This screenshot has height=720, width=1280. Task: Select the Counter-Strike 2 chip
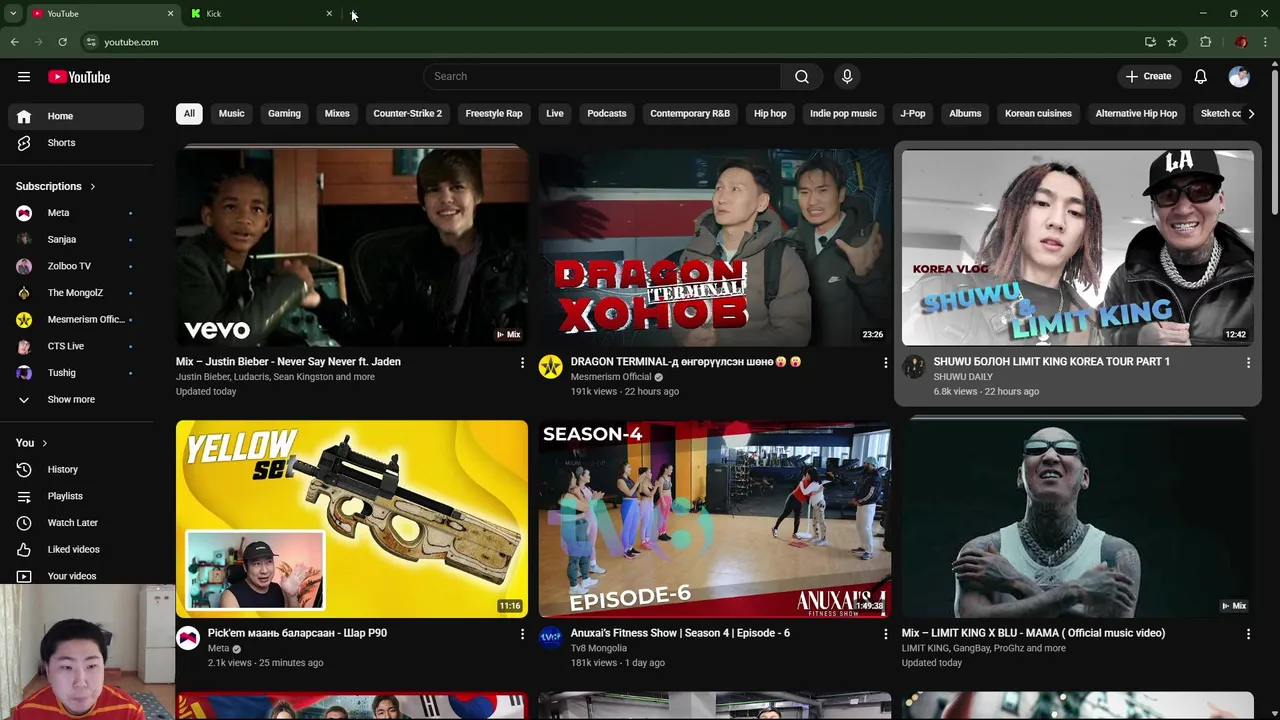pyautogui.click(x=407, y=114)
